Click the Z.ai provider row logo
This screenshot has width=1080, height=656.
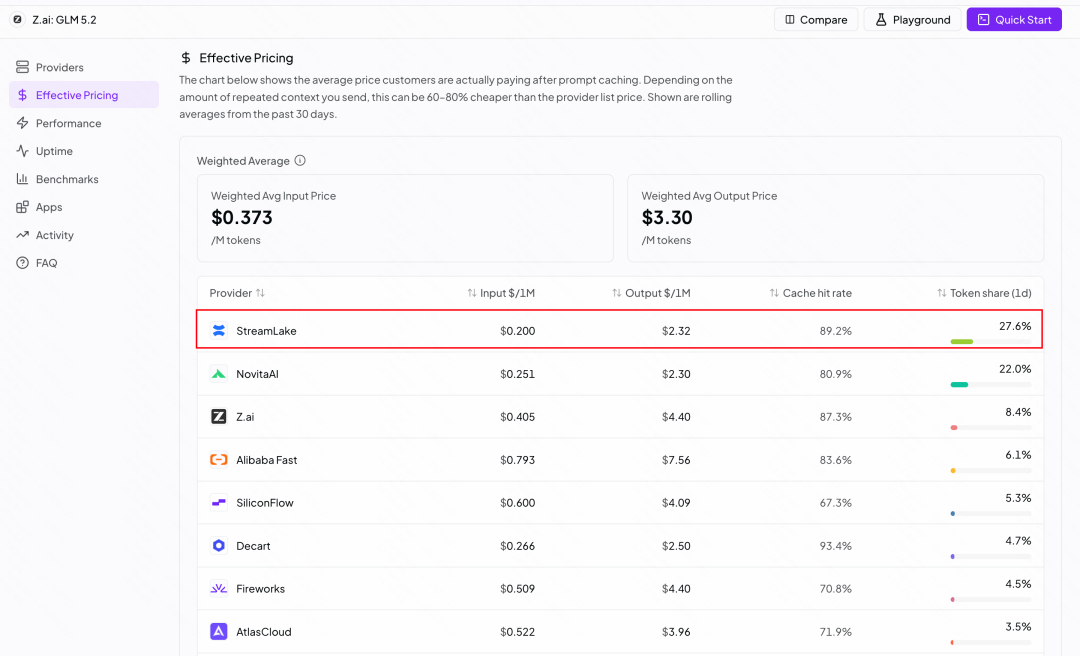click(218, 417)
